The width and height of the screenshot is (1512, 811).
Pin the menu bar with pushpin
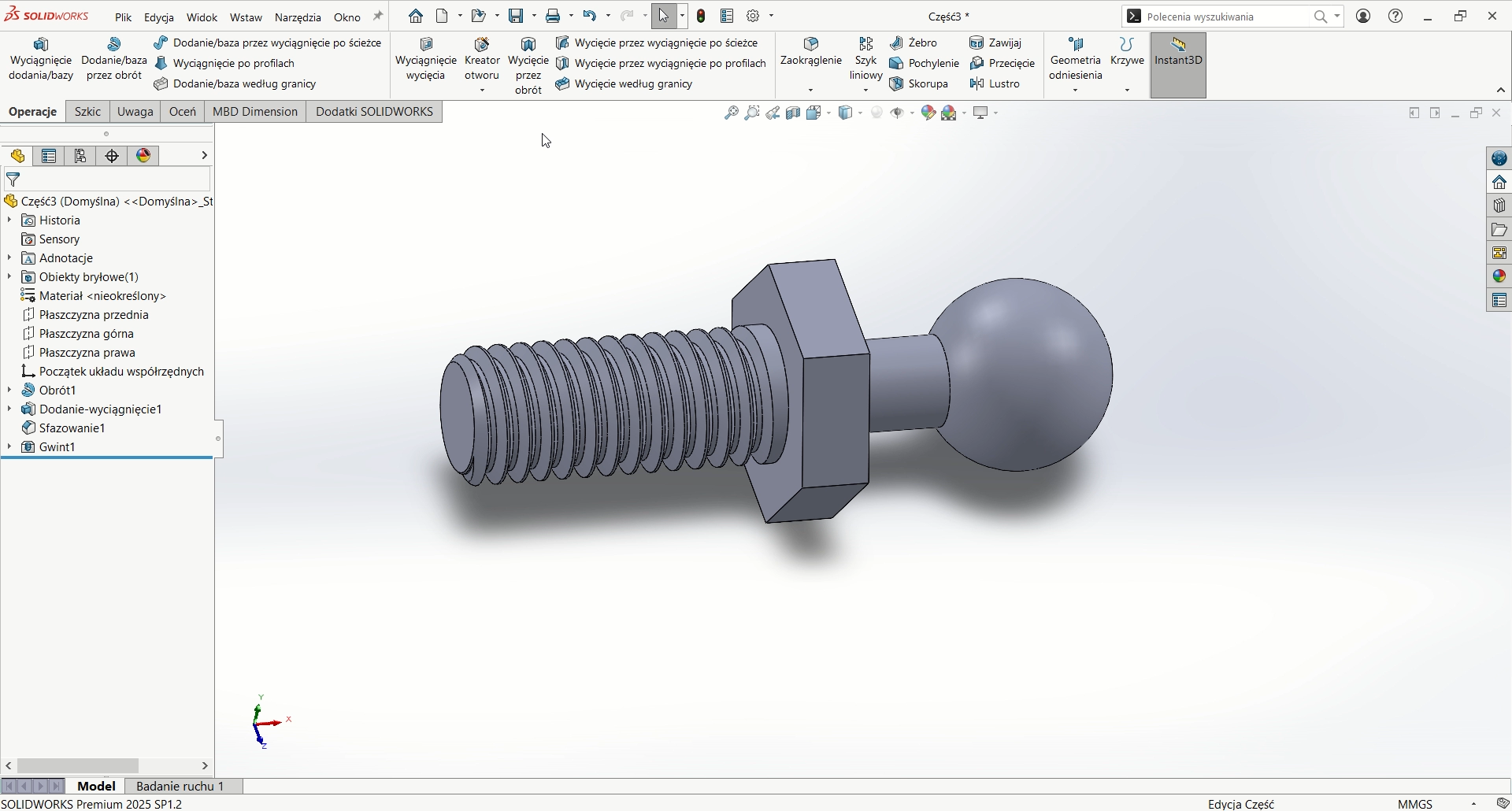378,17
